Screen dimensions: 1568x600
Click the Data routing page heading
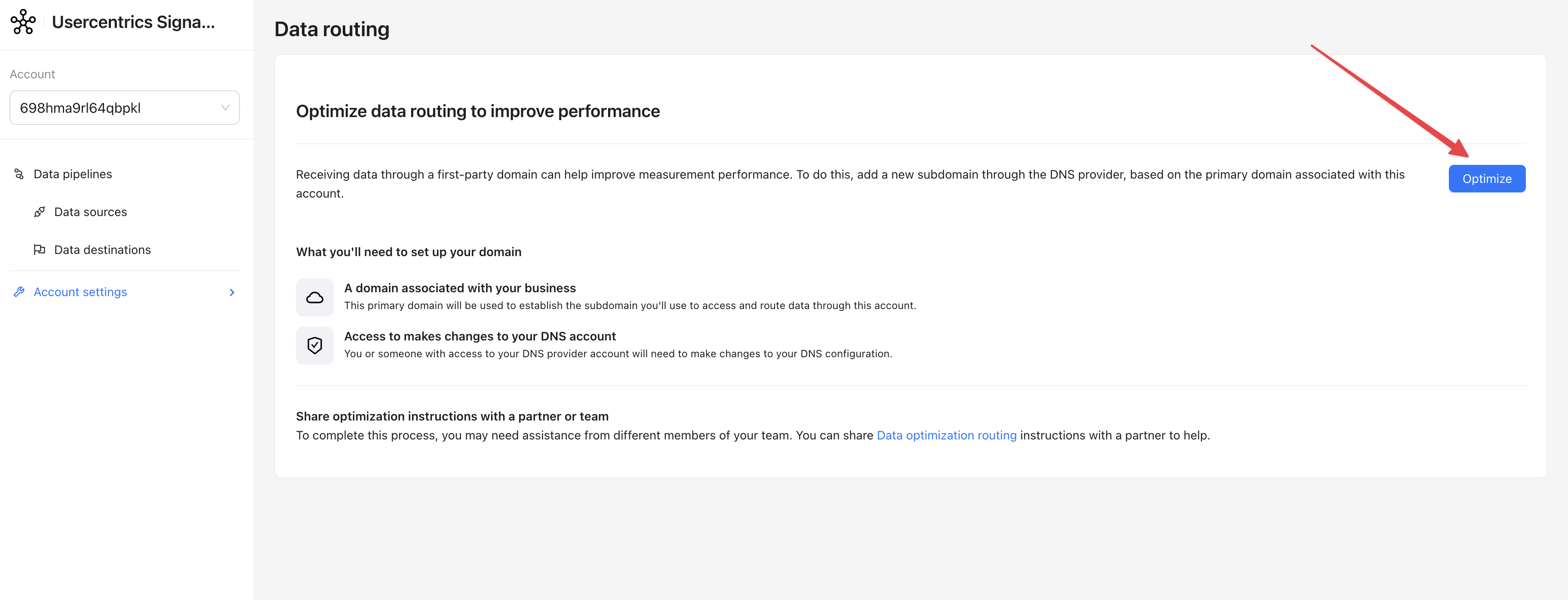(332, 29)
